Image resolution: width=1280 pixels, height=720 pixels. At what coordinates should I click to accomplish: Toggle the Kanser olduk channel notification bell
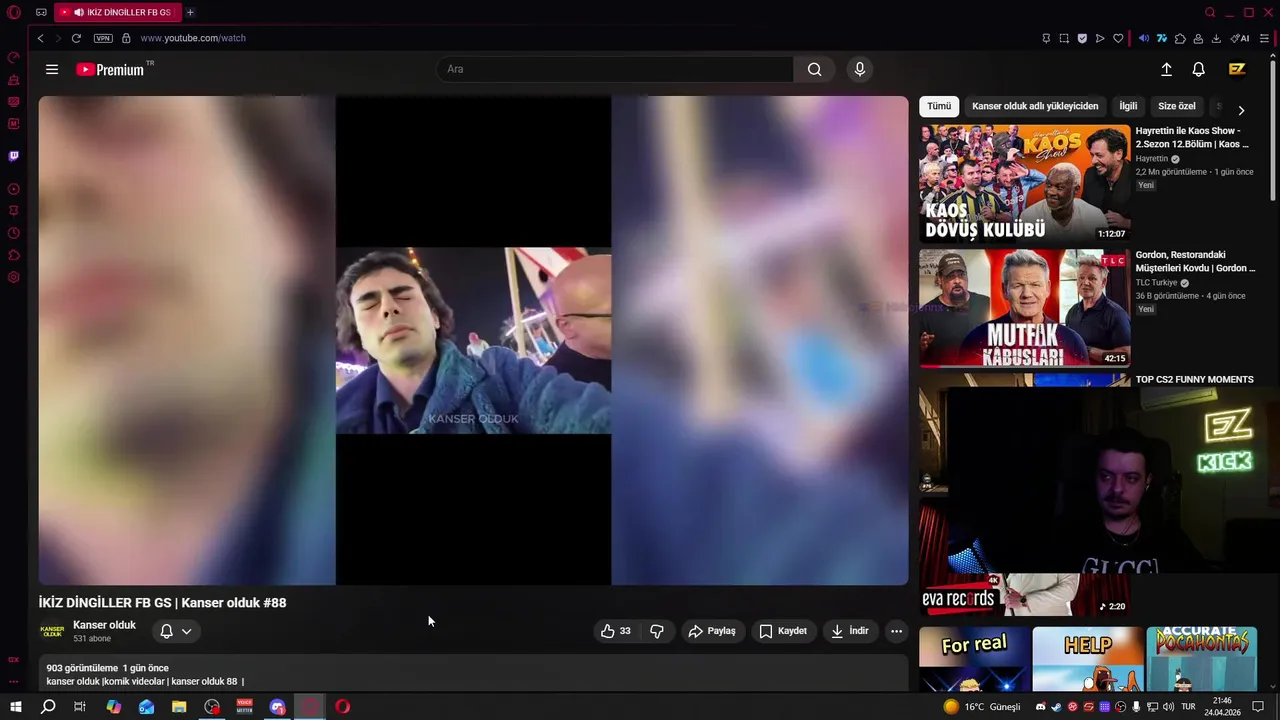point(175,631)
